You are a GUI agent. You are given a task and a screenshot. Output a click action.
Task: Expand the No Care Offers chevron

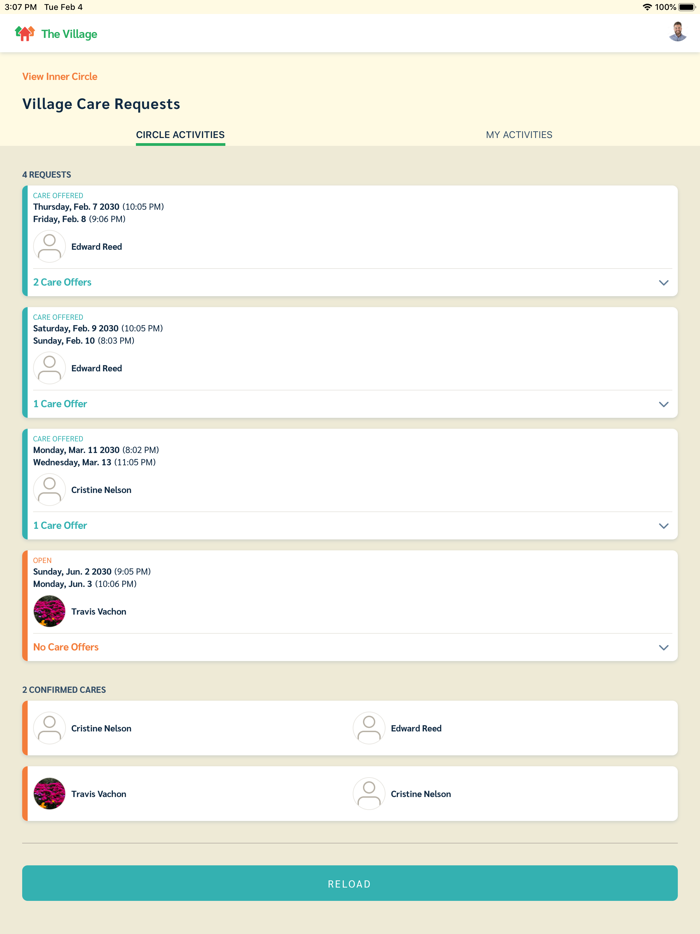pos(663,648)
